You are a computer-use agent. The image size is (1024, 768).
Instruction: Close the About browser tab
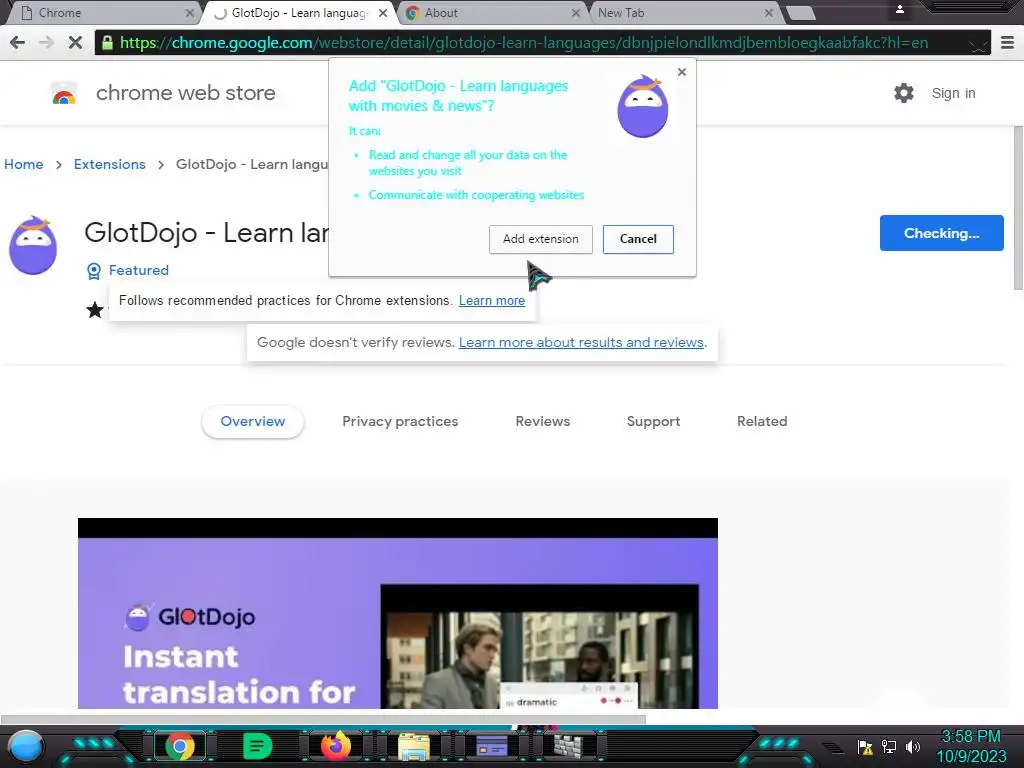click(575, 13)
